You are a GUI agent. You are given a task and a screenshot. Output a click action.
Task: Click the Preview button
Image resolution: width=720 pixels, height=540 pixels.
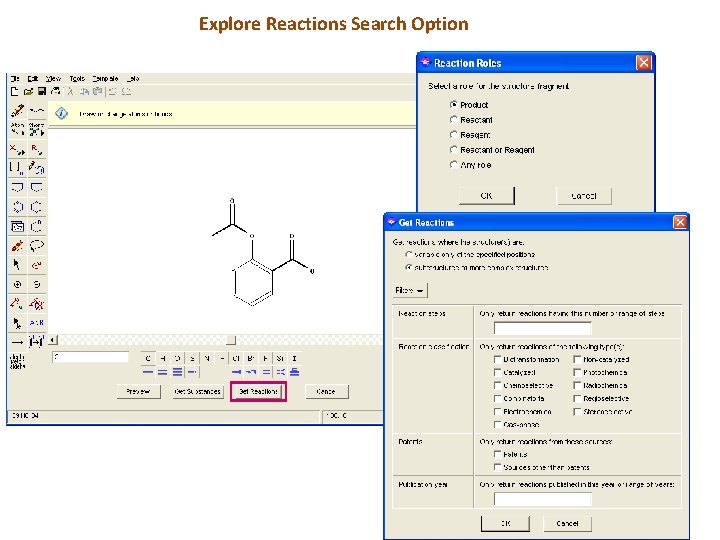(139, 392)
